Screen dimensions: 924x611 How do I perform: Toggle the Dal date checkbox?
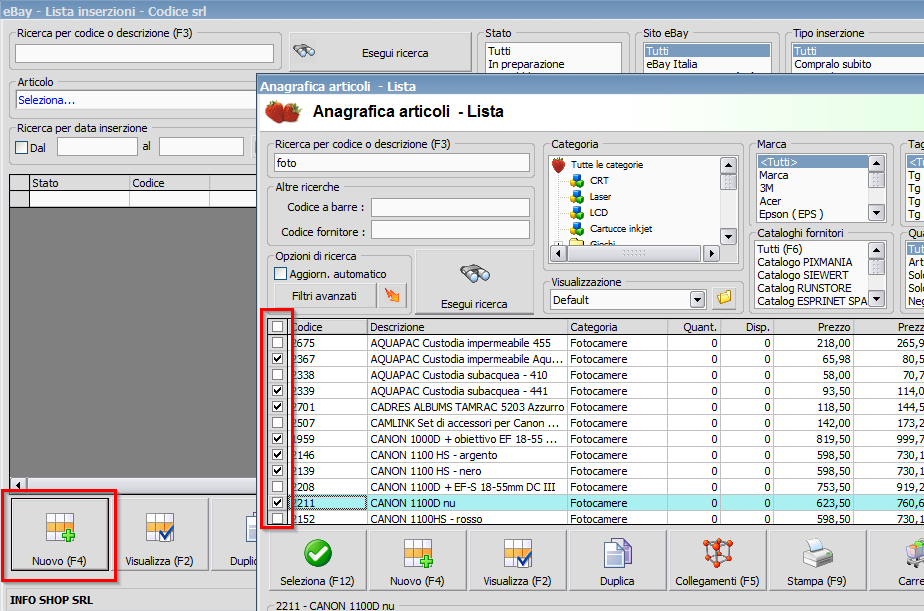(x=22, y=147)
